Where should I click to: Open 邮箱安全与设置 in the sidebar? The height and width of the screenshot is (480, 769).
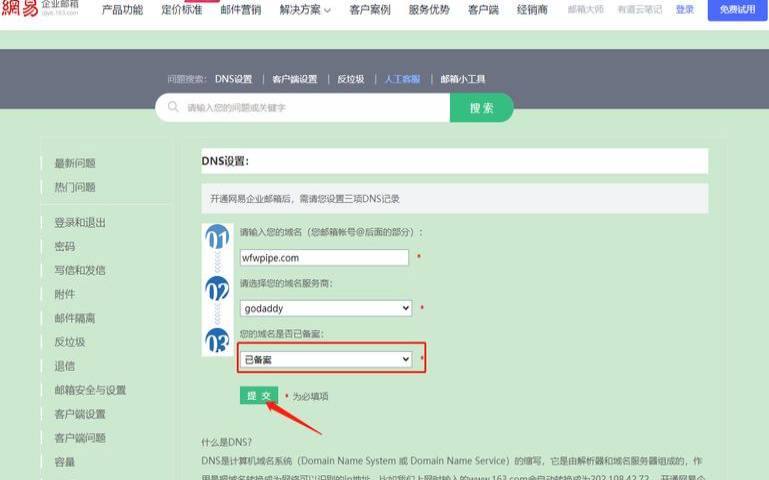[x=90, y=390]
